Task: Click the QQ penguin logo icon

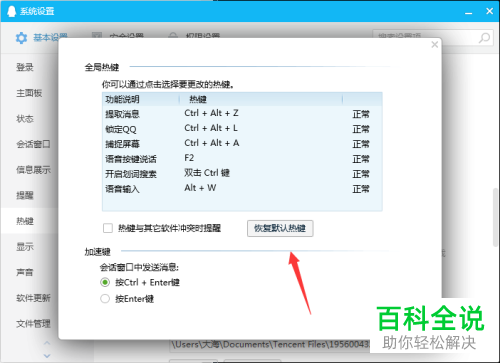Action: (x=12, y=11)
